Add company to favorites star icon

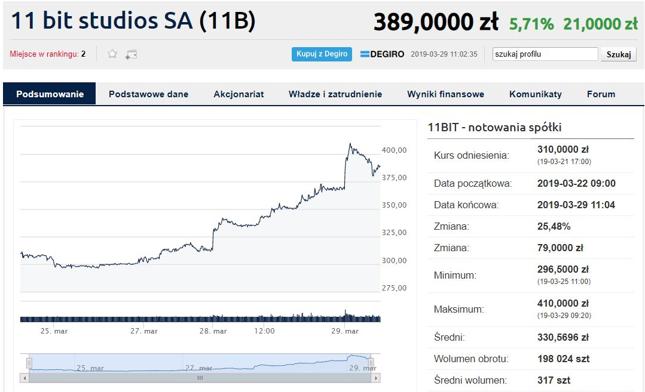tap(112, 54)
